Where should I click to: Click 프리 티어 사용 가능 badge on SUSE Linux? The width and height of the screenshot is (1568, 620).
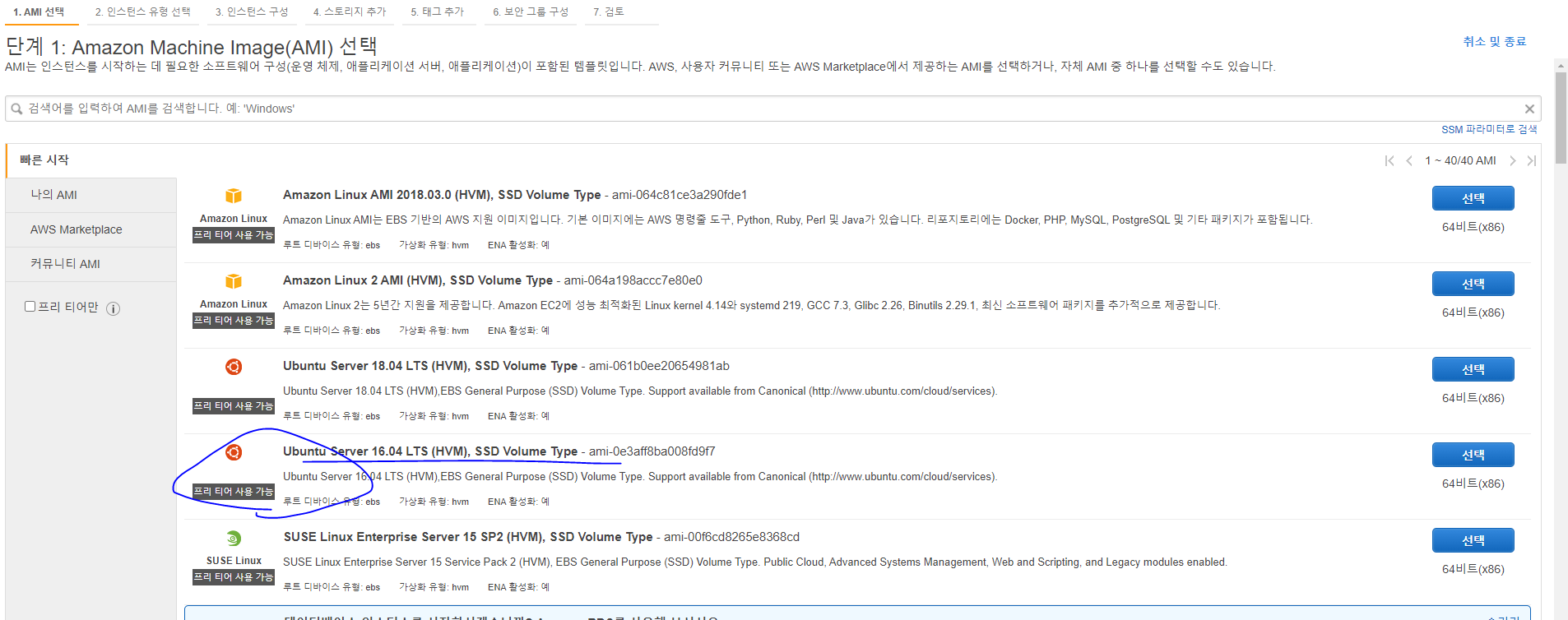[x=234, y=577]
